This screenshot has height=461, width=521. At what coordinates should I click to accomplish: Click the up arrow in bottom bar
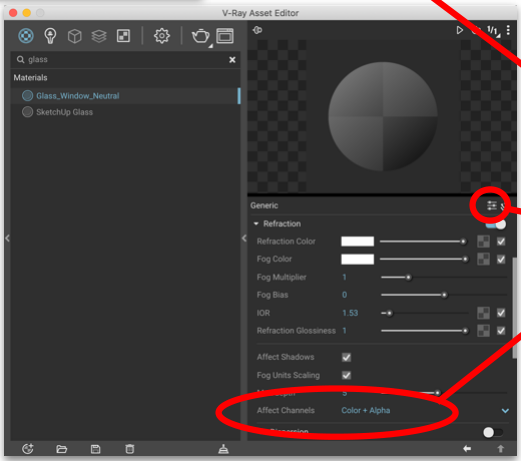pyautogui.click(x=500, y=449)
